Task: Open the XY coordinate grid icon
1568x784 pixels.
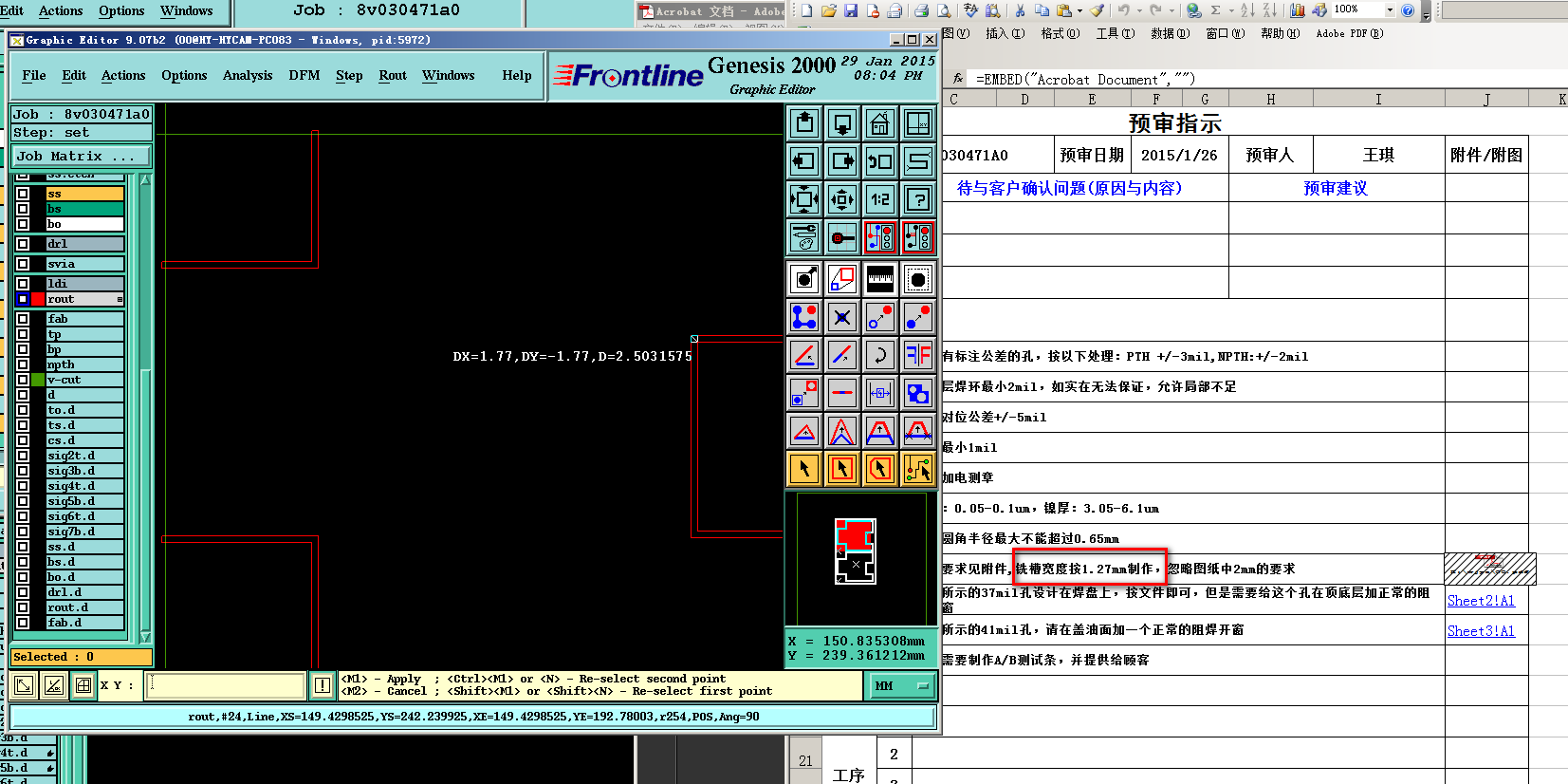Action: pos(918,123)
